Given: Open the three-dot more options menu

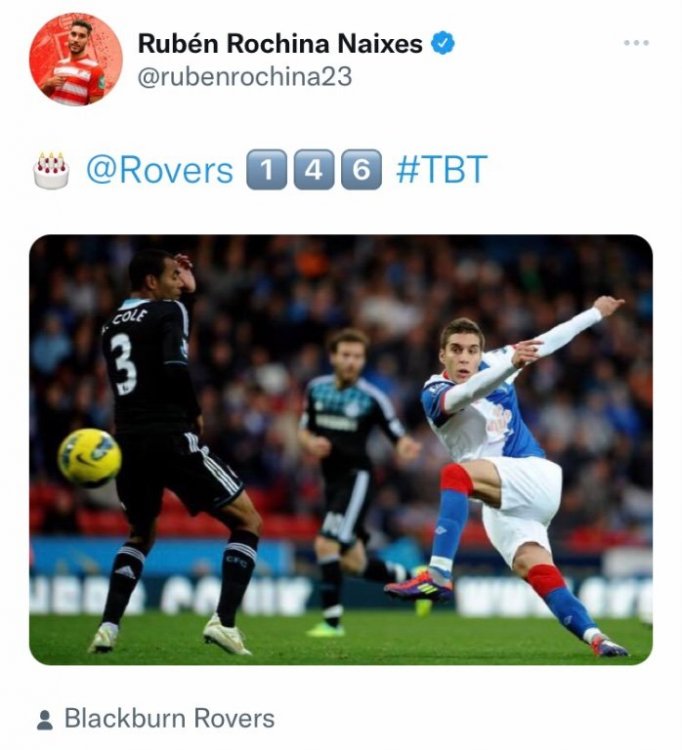Looking at the screenshot, I should [x=636, y=43].
